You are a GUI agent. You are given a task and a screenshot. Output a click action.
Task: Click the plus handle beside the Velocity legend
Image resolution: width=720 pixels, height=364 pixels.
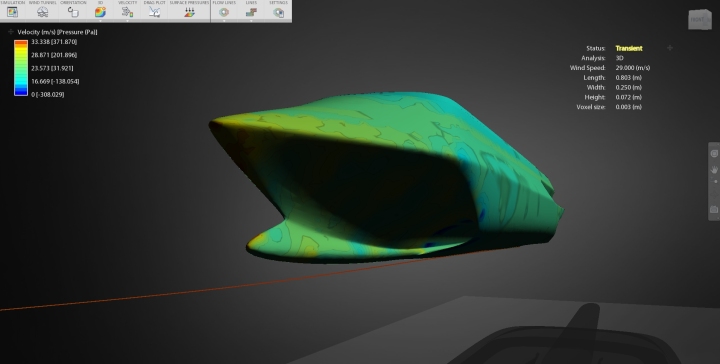[x=11, y=32]
